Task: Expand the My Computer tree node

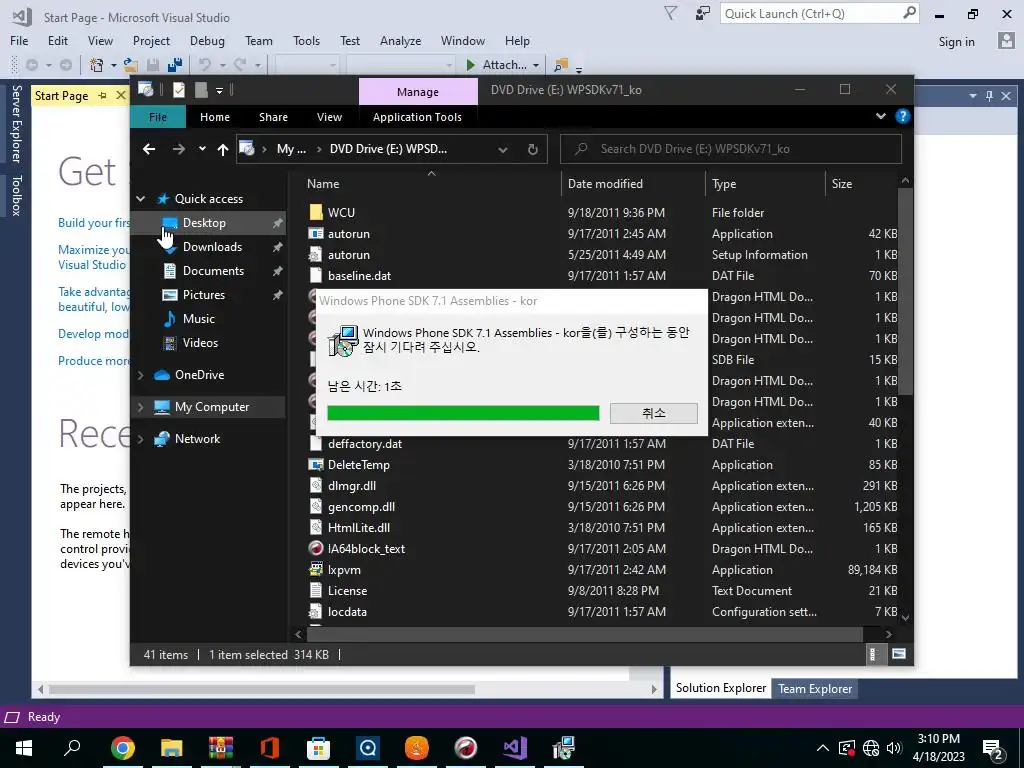Action: 140,407
